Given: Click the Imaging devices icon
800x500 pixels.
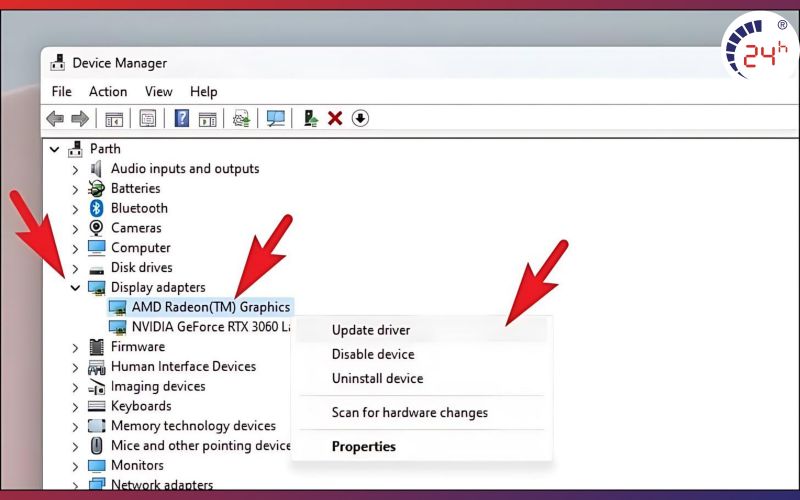Looking at the screenshot, I should [96, 387].
